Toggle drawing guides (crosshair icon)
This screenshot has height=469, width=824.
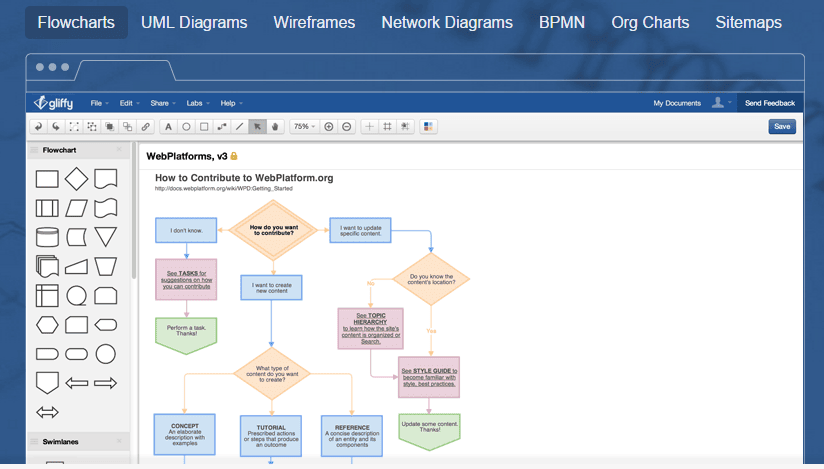click(x=369, y=127)
